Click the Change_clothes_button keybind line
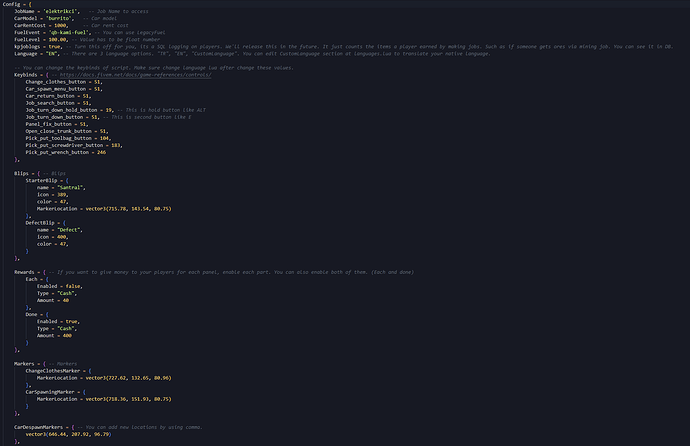The image size is (690, 446). 64,82
